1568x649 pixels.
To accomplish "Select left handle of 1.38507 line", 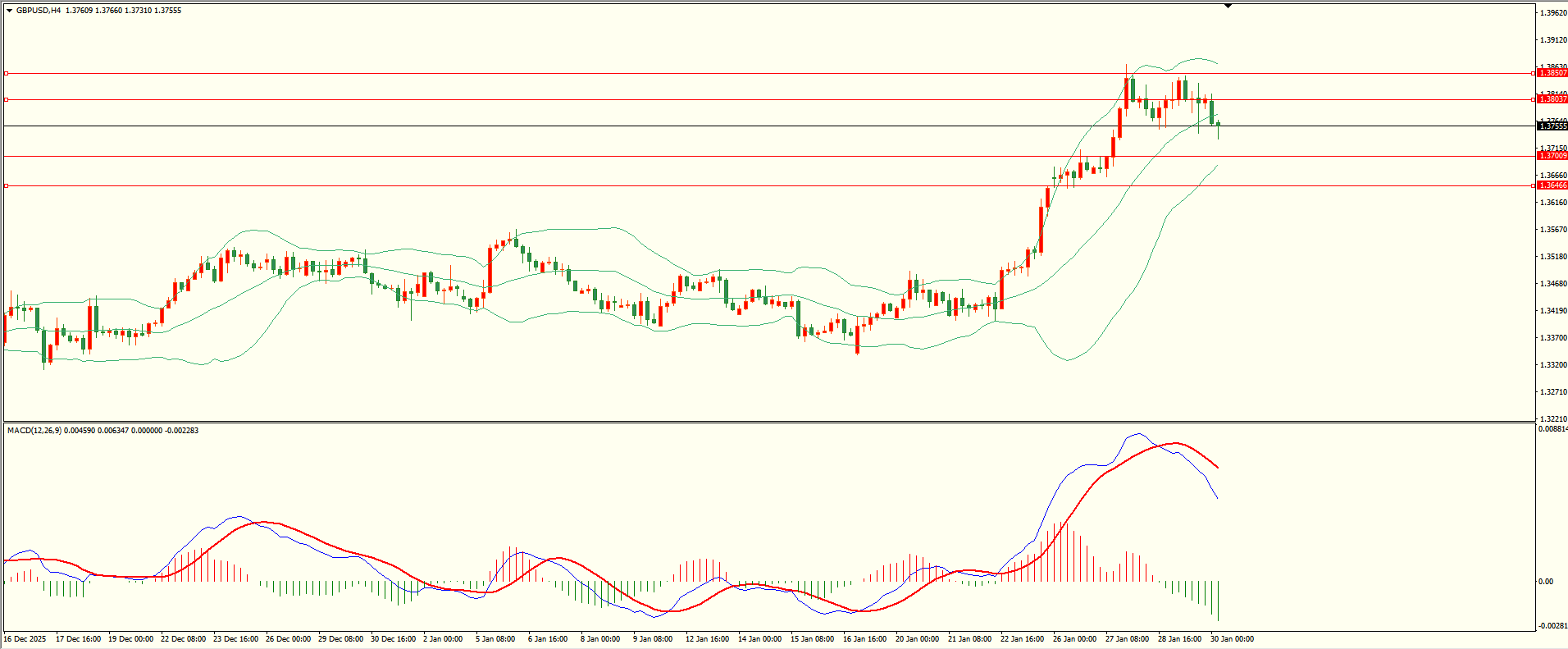I will pyautogui.click(x=7, y=73).
